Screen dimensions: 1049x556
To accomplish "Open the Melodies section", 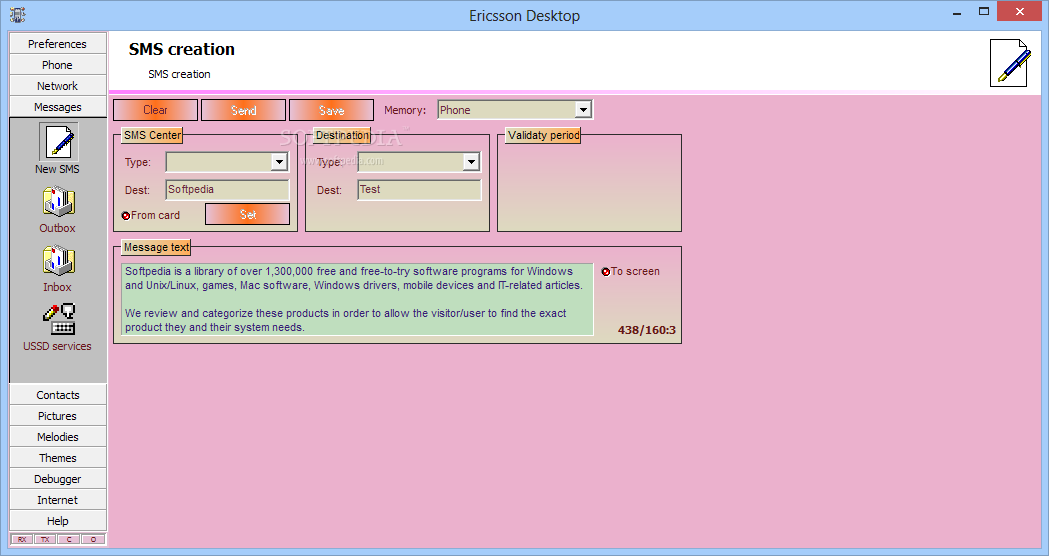I will pyautogui.click(x=58, y=437).
